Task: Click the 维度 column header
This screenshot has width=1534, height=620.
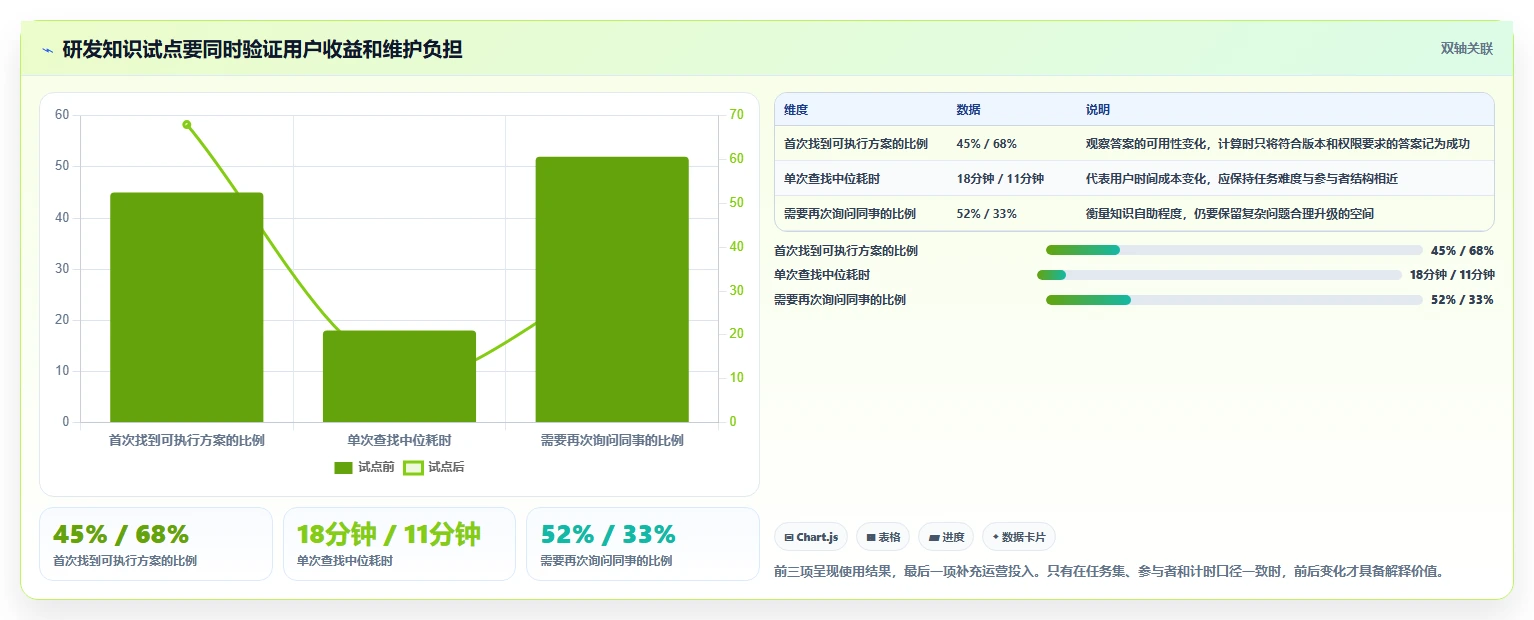Action: (x=796, y=110)
